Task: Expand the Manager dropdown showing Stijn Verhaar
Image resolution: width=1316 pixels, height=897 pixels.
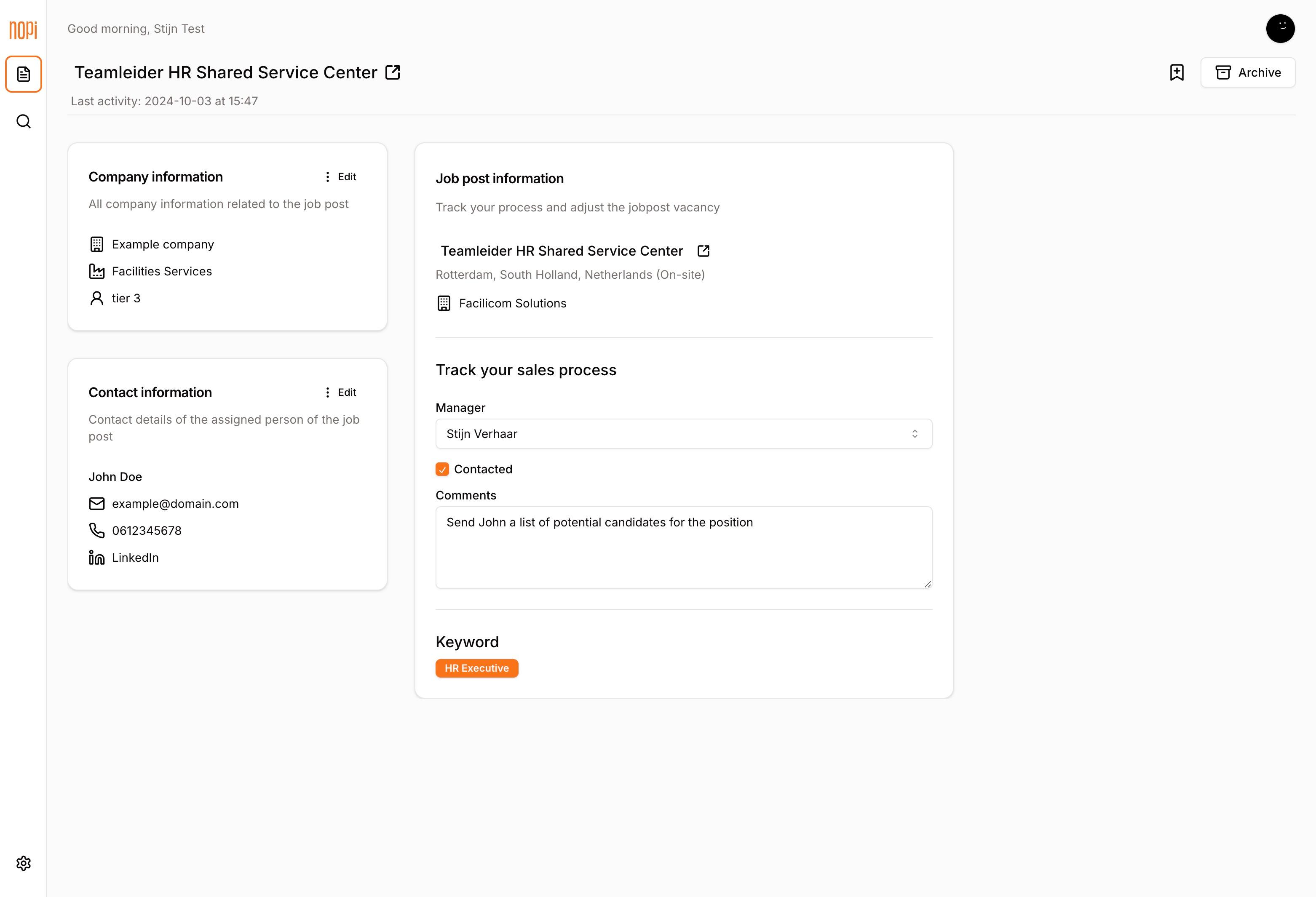Action: tap(683, 434)
